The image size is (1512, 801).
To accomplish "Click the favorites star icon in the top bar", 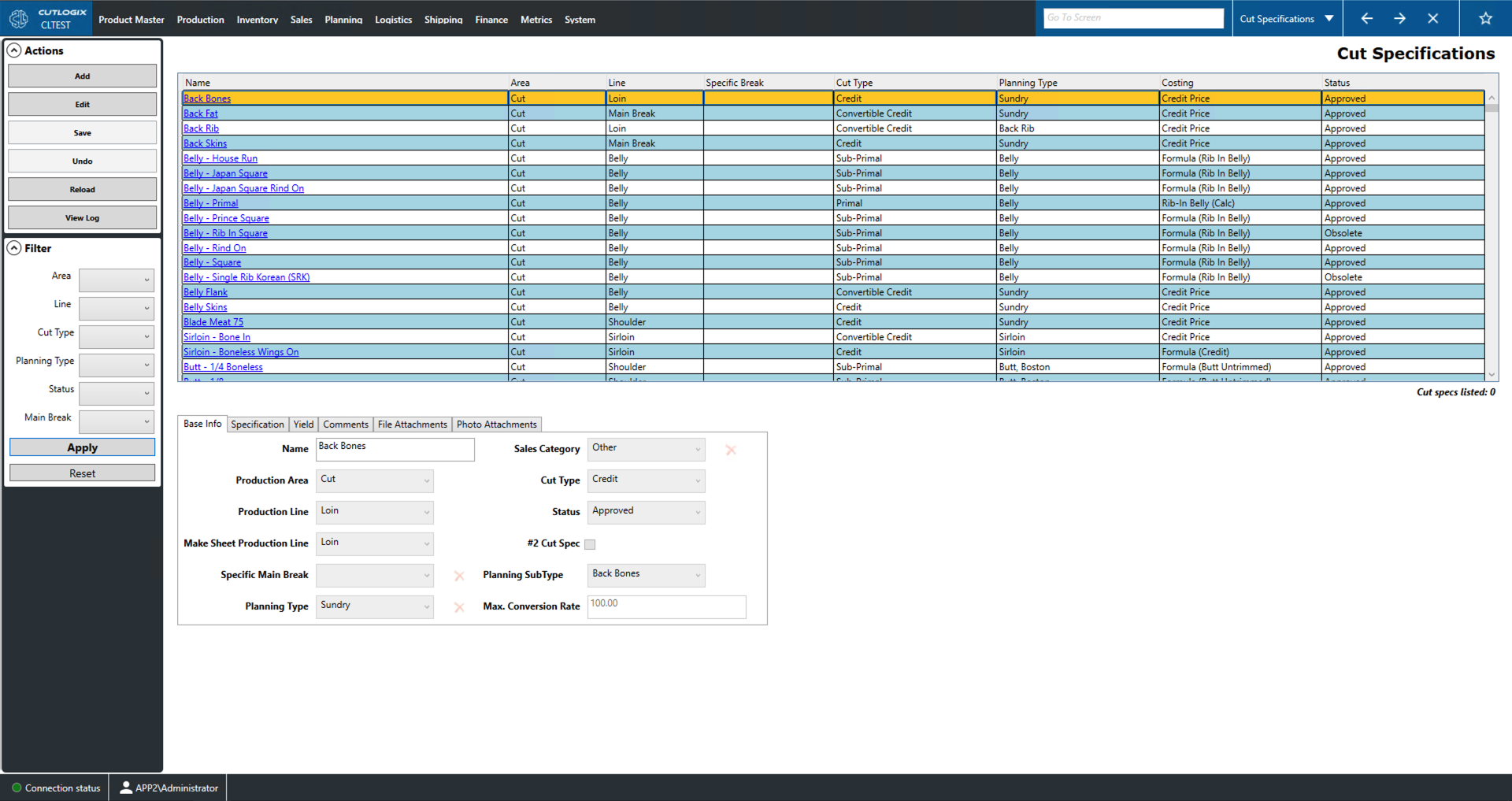I will (x=1485, y=17).
